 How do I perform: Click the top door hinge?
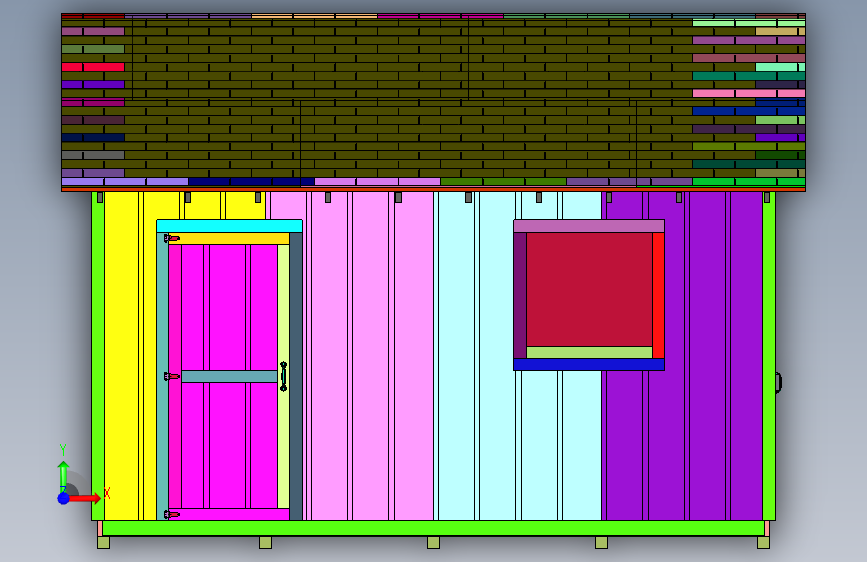tap(171, 238)
